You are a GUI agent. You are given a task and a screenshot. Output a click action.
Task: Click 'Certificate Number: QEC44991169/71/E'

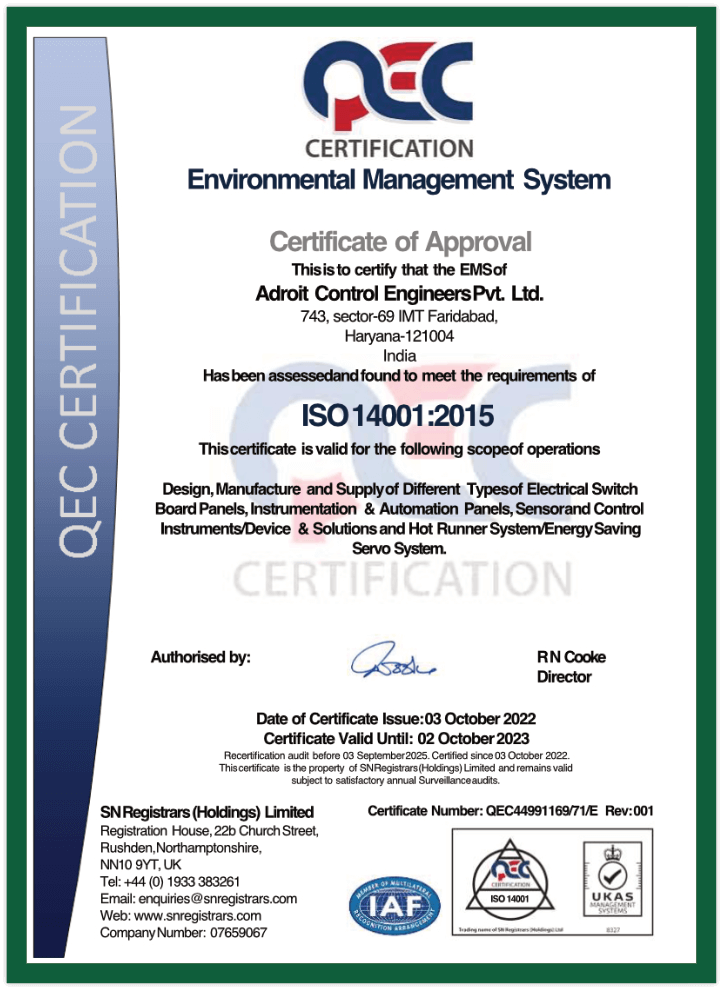482,811
